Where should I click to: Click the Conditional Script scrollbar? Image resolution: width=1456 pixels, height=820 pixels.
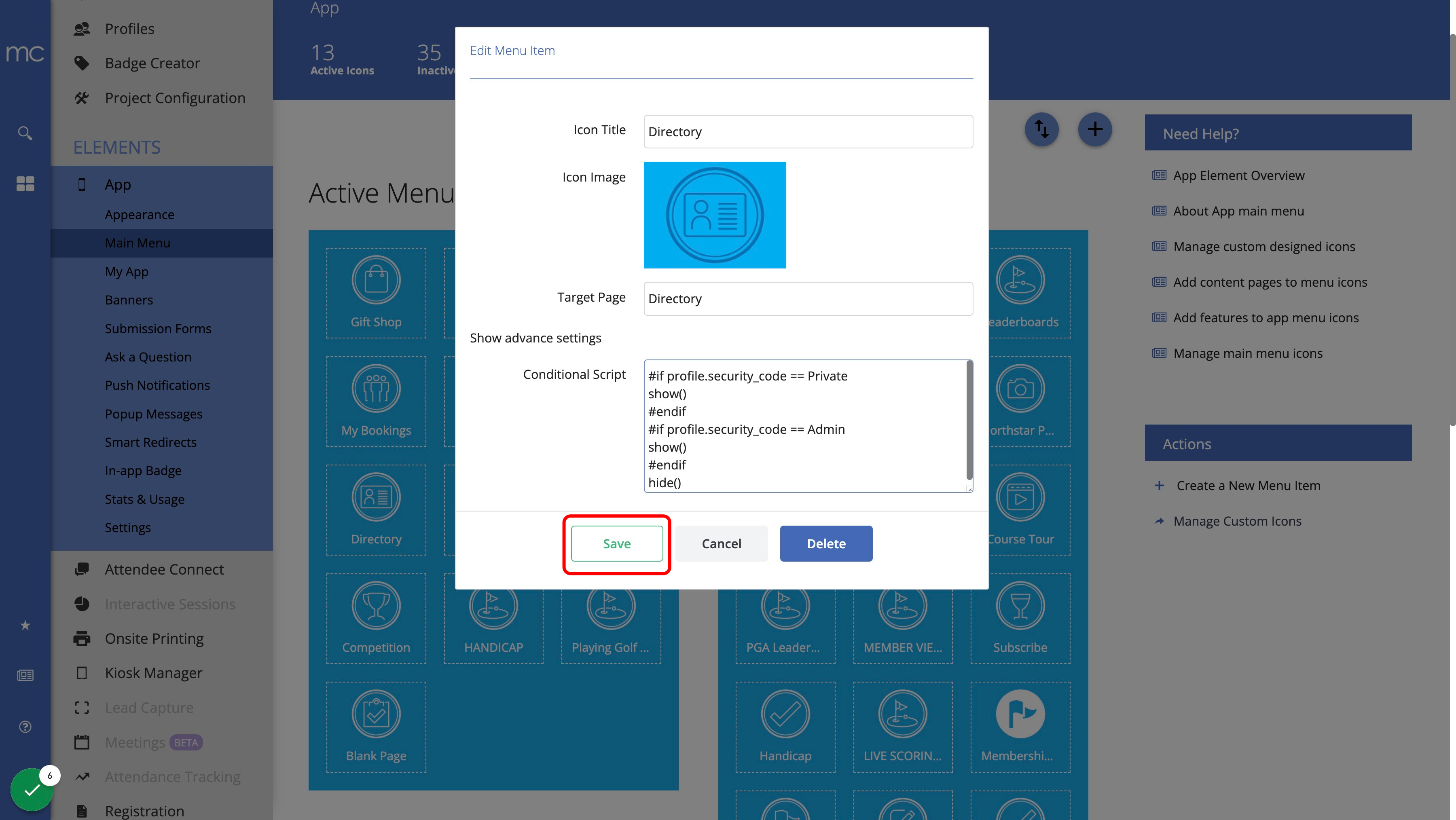(x=969, y=421)
